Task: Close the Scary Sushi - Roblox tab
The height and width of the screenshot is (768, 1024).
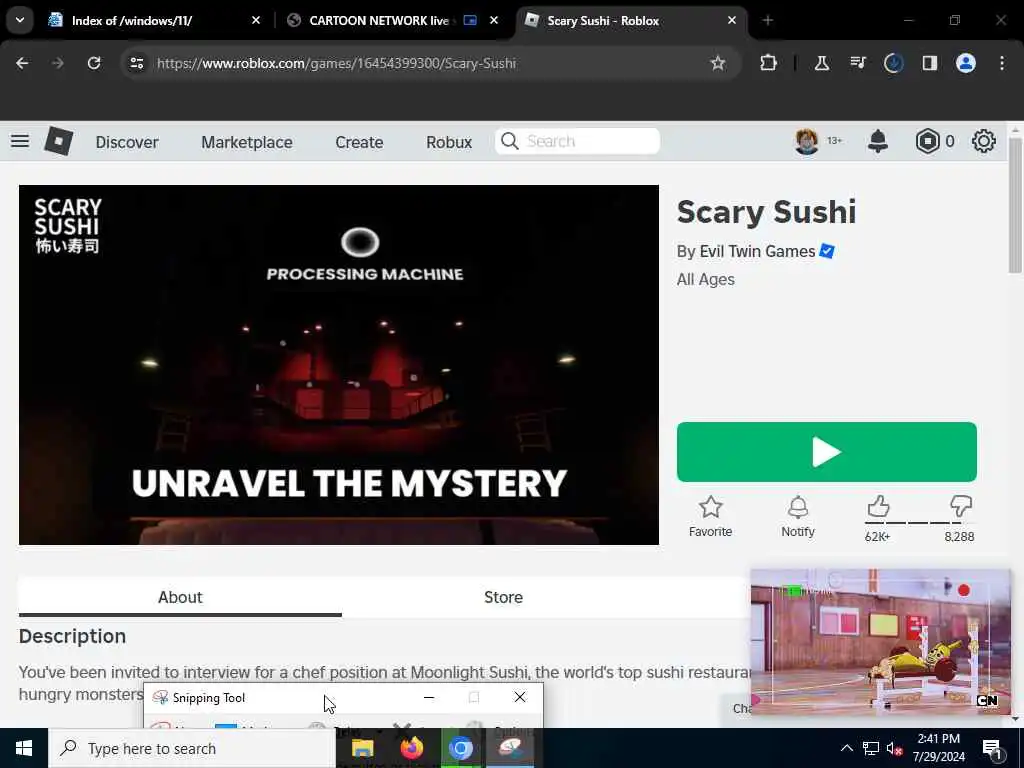Action: [x=732, y=20]
